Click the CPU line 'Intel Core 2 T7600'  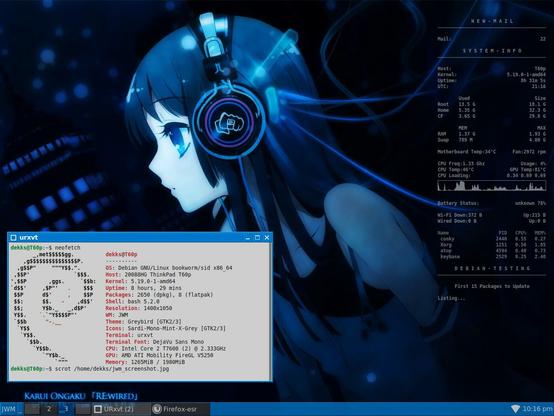(166, 348)
